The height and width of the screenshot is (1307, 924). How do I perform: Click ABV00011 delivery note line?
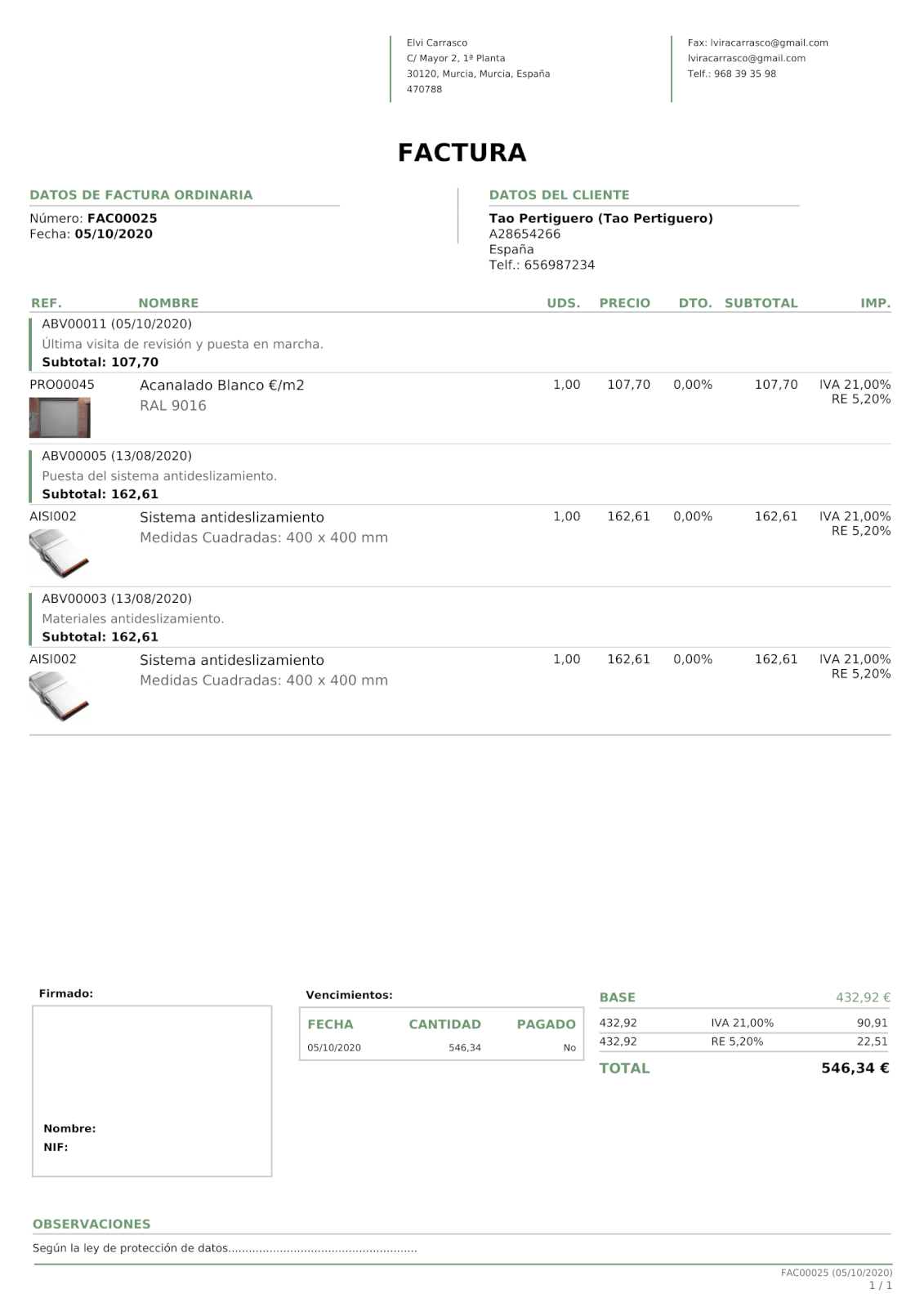pos(117,323)
